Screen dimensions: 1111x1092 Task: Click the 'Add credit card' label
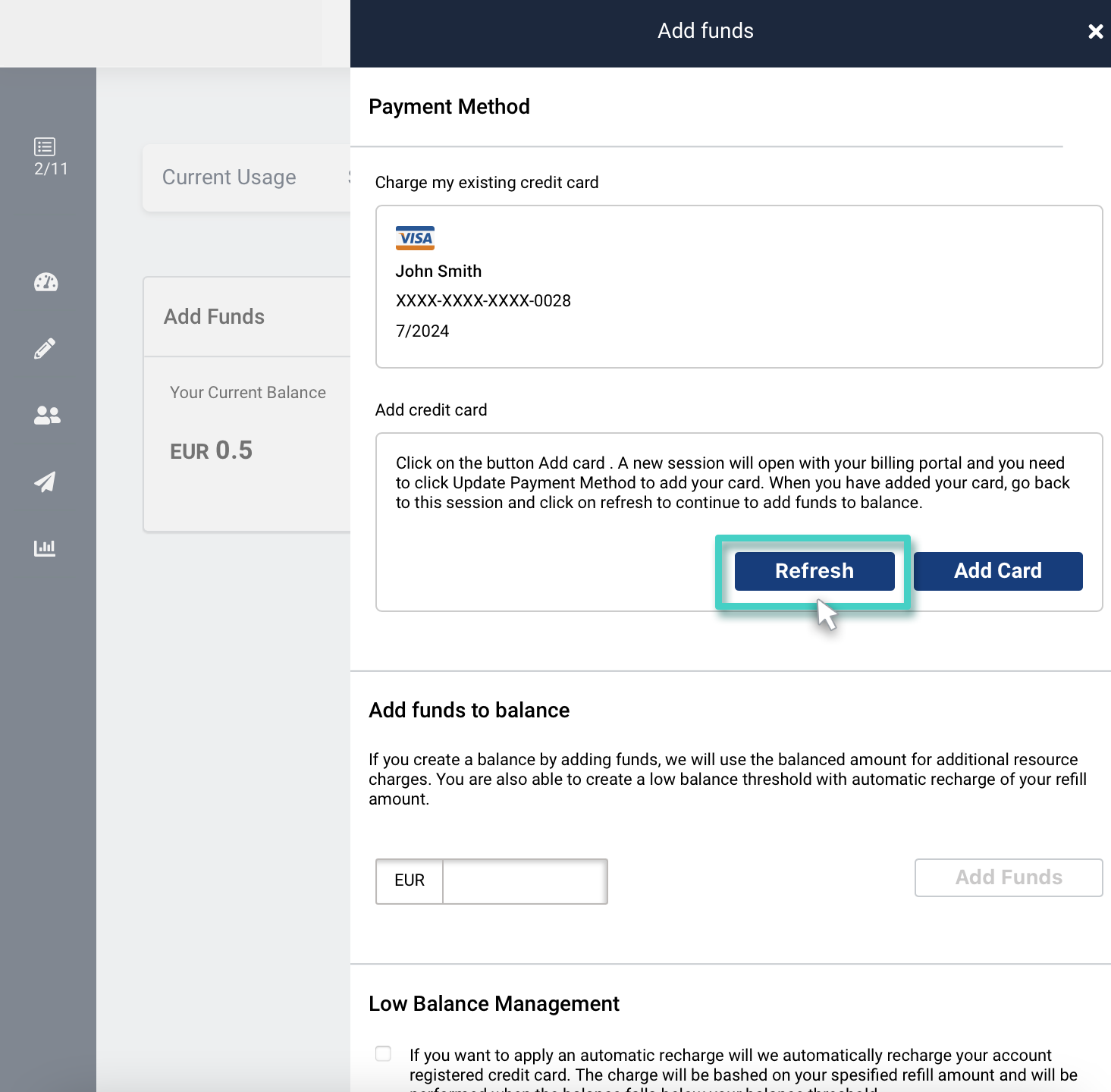pyautogui.click(x=431, y=410)
